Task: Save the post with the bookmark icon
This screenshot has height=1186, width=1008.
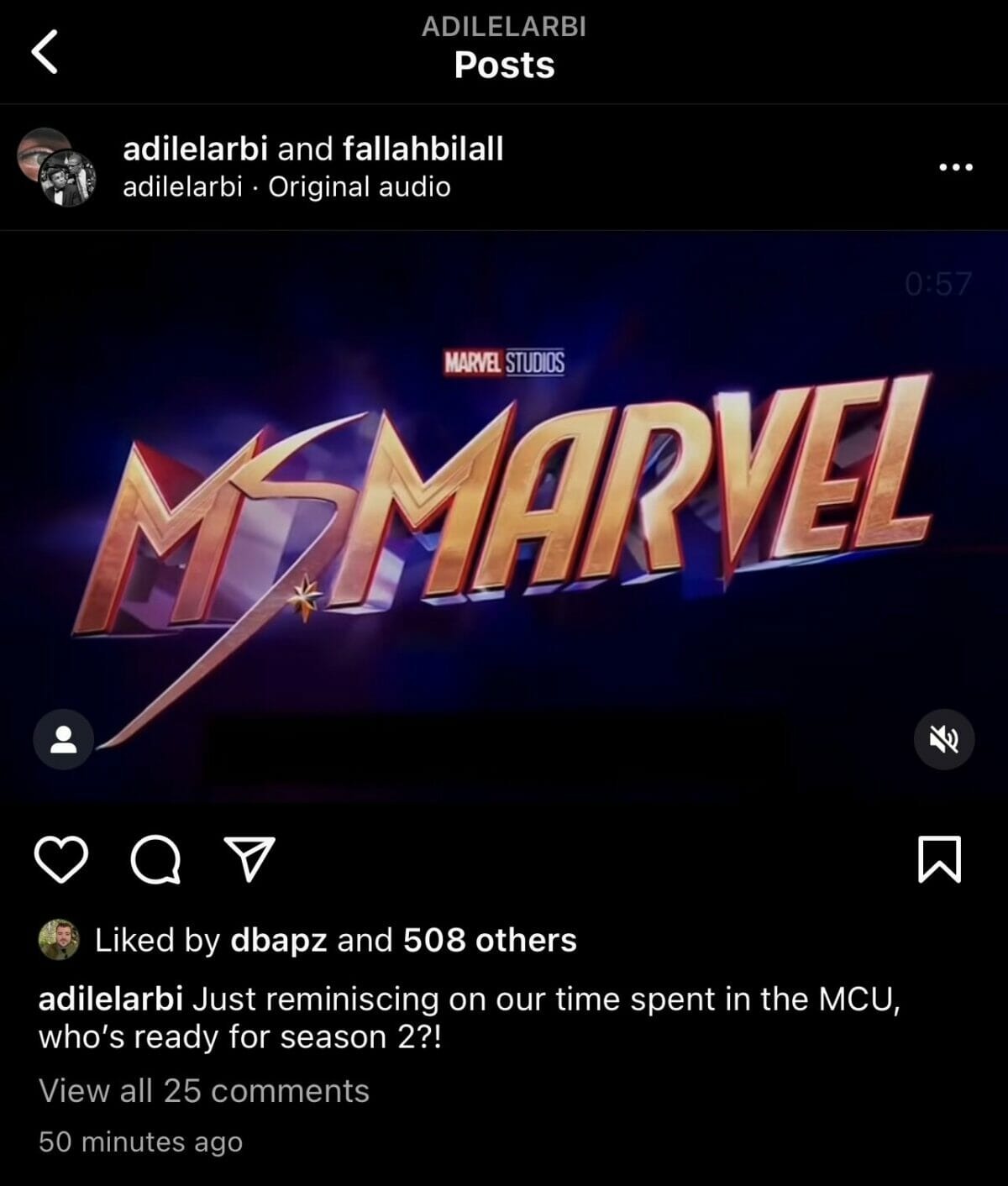Action: coord(939,859)
